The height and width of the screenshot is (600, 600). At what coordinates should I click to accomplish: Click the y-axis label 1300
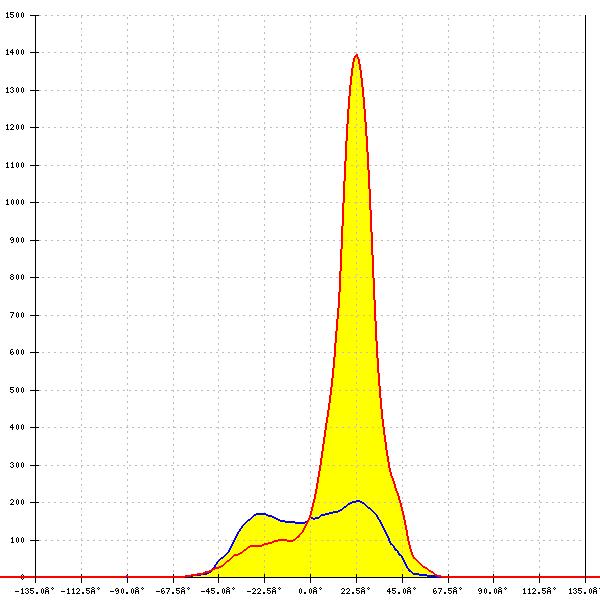pyautogui.click(x=15, y=90)
